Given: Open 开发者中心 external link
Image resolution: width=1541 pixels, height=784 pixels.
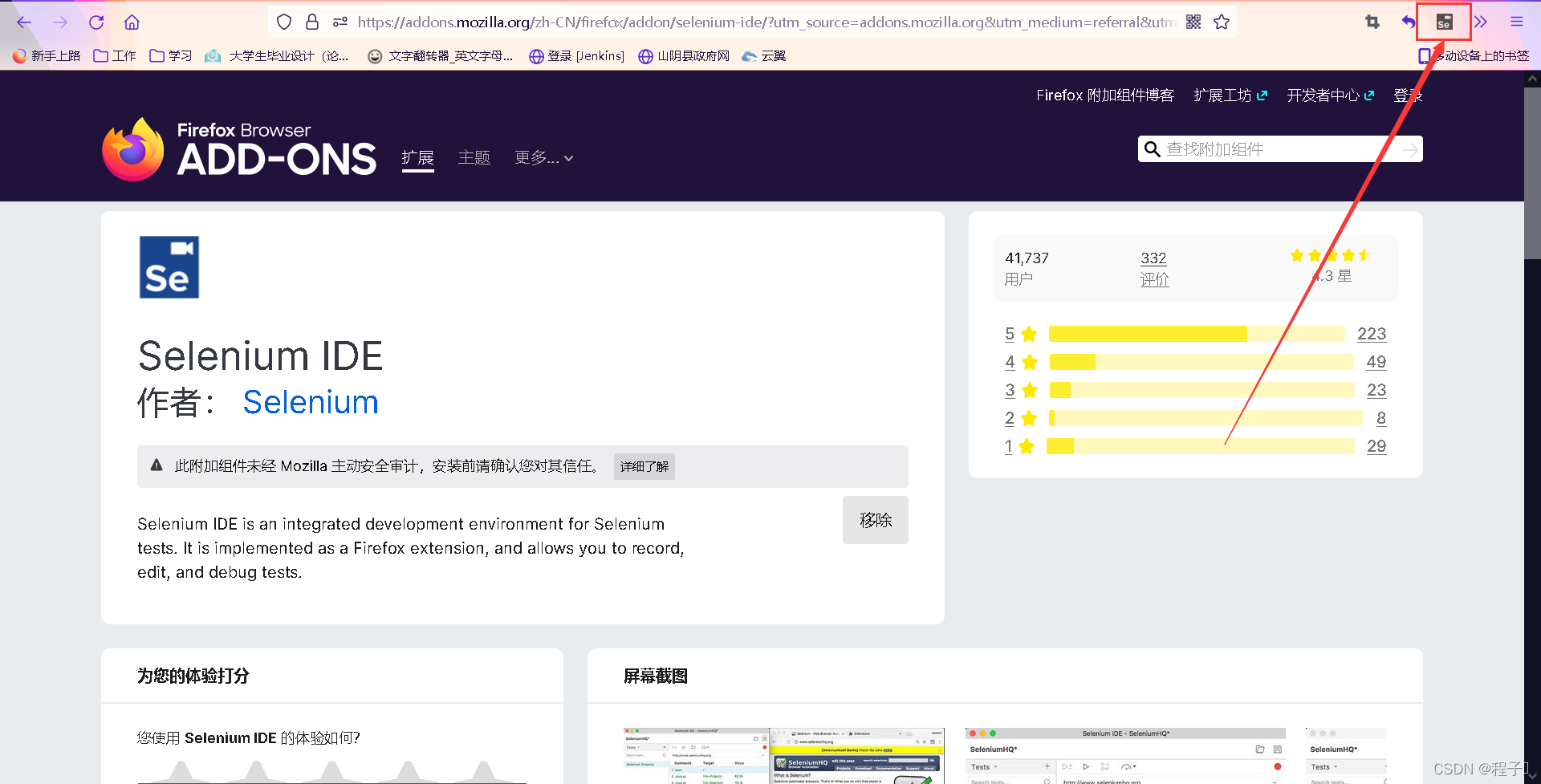Looking at the screenshot, I should [x=1330, y=95].
